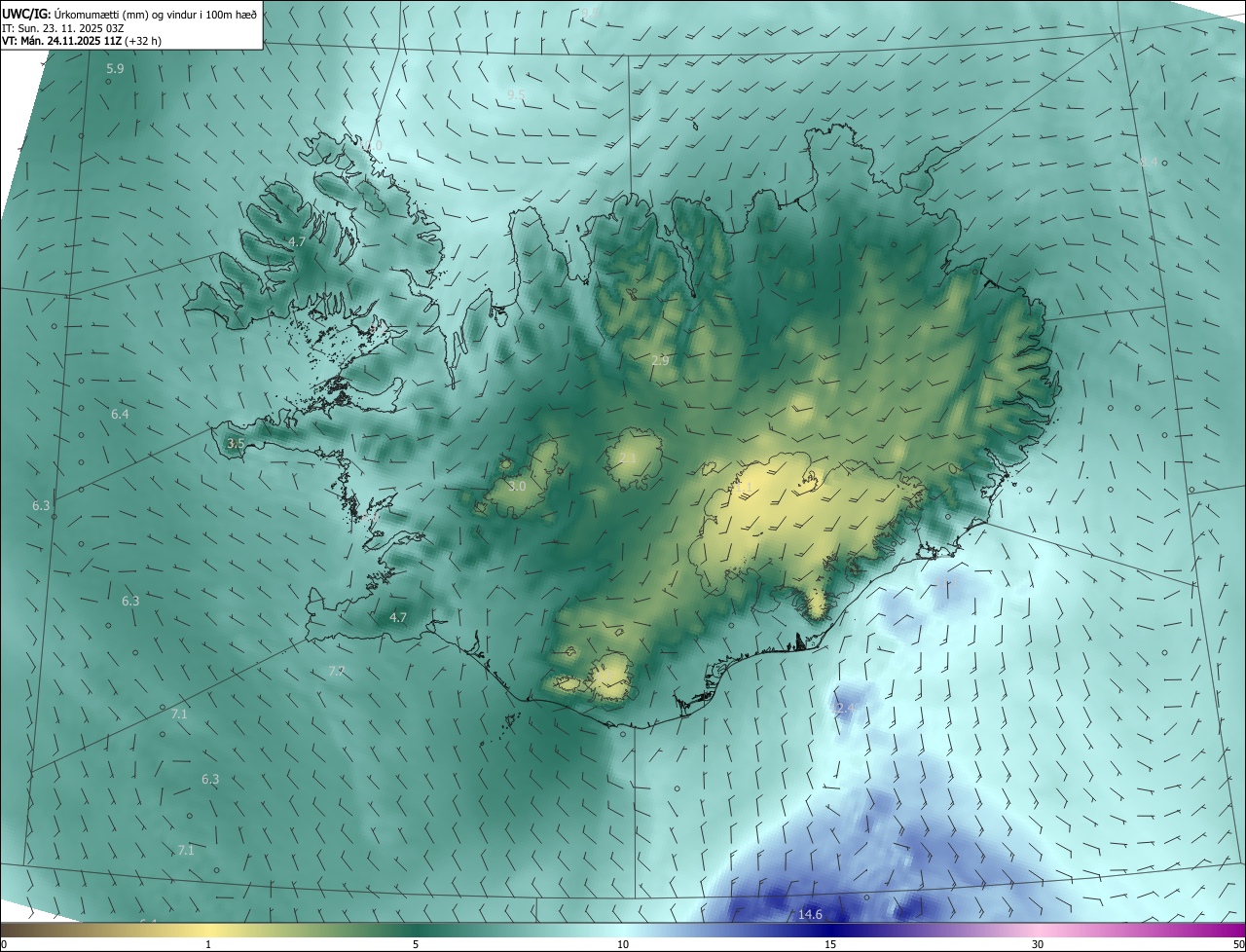Click the 4.7 value on the Westfjords peninsula
1246x952 pixels.
(296, 241)
